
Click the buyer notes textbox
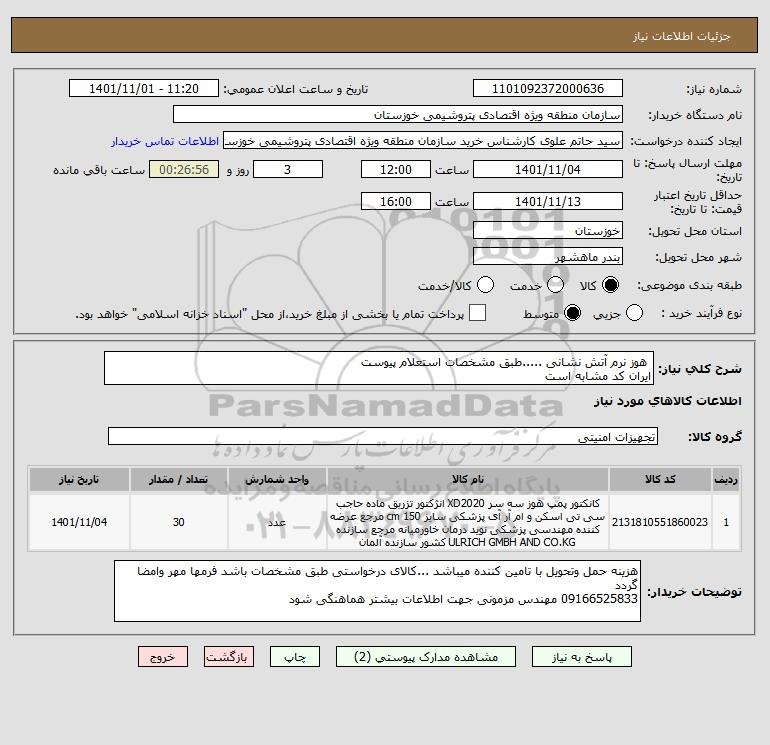[378, 591]
